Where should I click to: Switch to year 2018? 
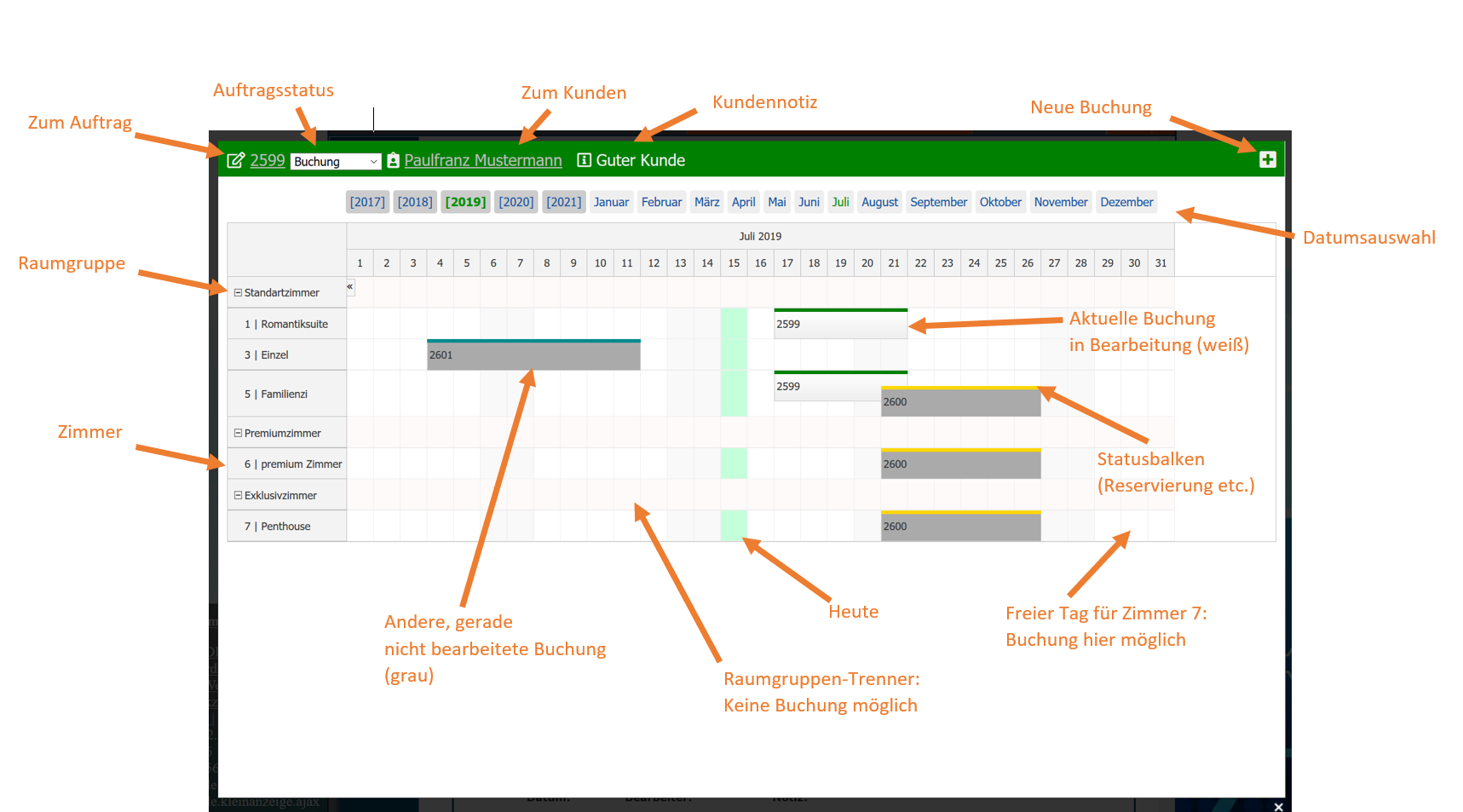click(415, 202)
